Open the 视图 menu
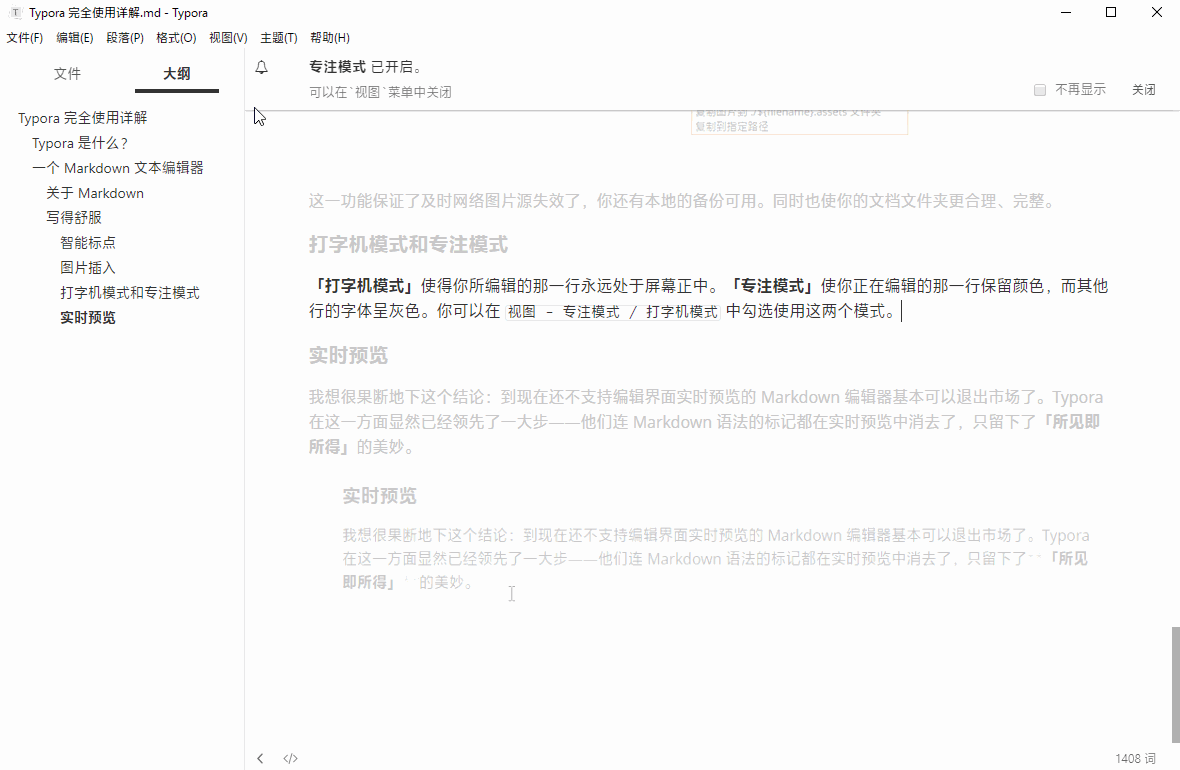1180x770 pixels. point(228,37)
